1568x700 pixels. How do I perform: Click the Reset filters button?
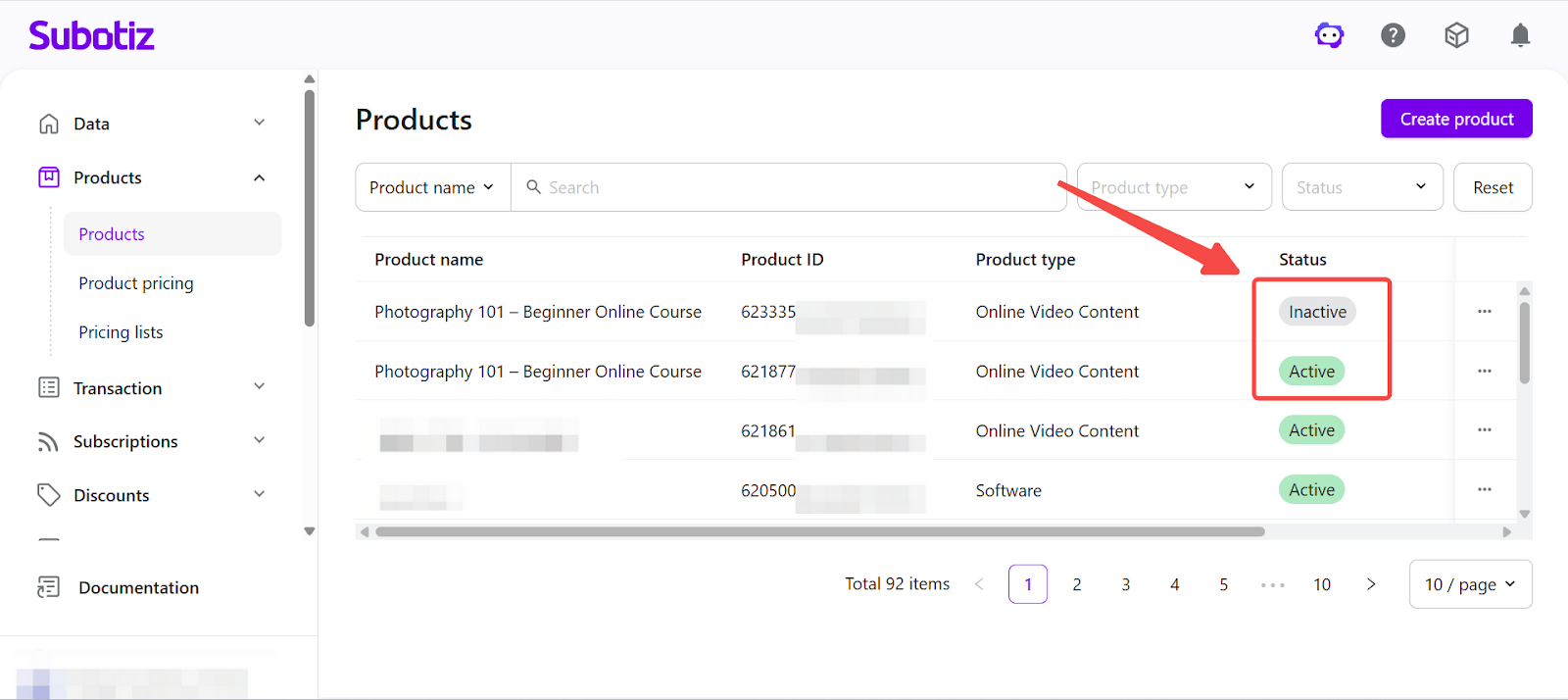pos(1493,187)
